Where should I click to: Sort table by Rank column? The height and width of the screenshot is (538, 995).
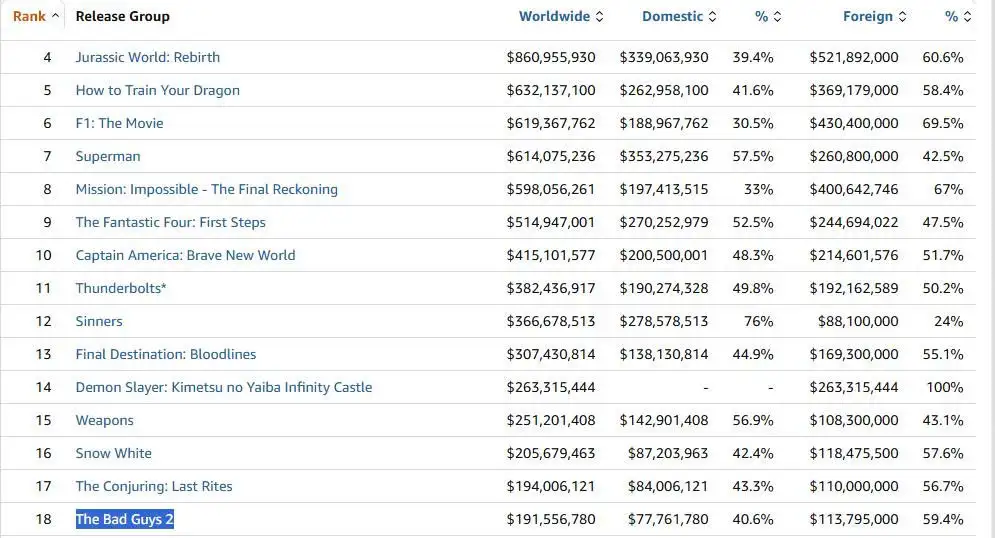click(x=36, y=16)
